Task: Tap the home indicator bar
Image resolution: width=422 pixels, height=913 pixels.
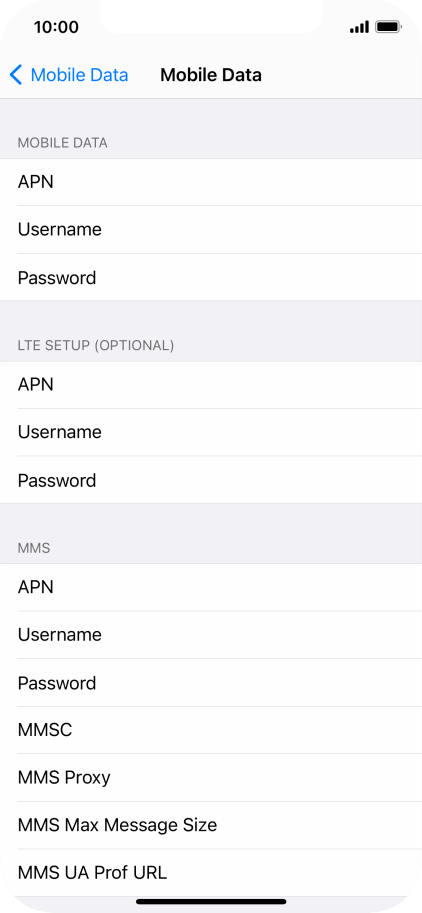Action: [211, 902]
